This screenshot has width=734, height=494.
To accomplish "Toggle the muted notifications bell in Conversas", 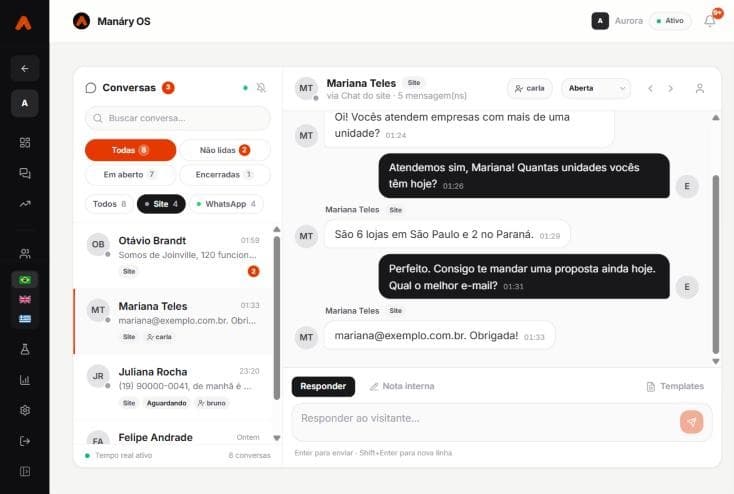I will [x=261, y=88].
